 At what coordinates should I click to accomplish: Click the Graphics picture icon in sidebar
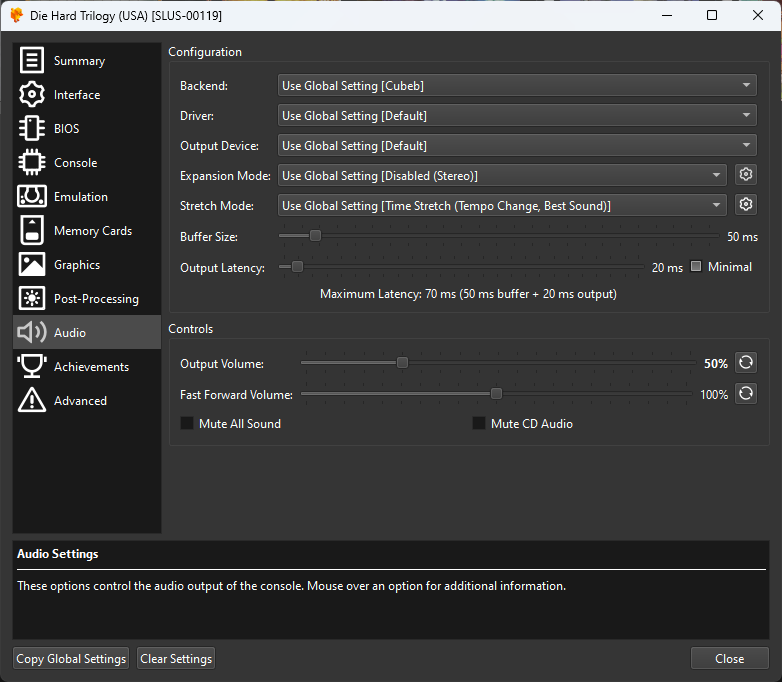32,264
